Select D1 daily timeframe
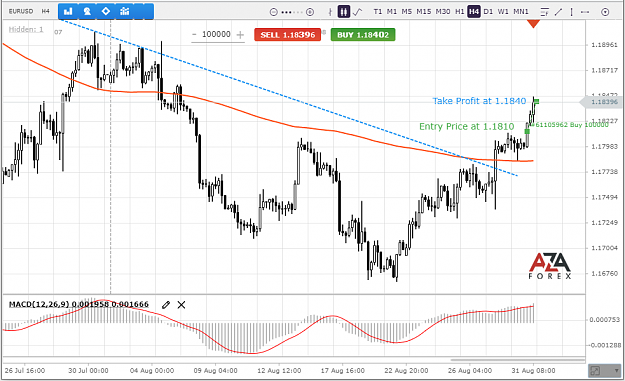 488,12
